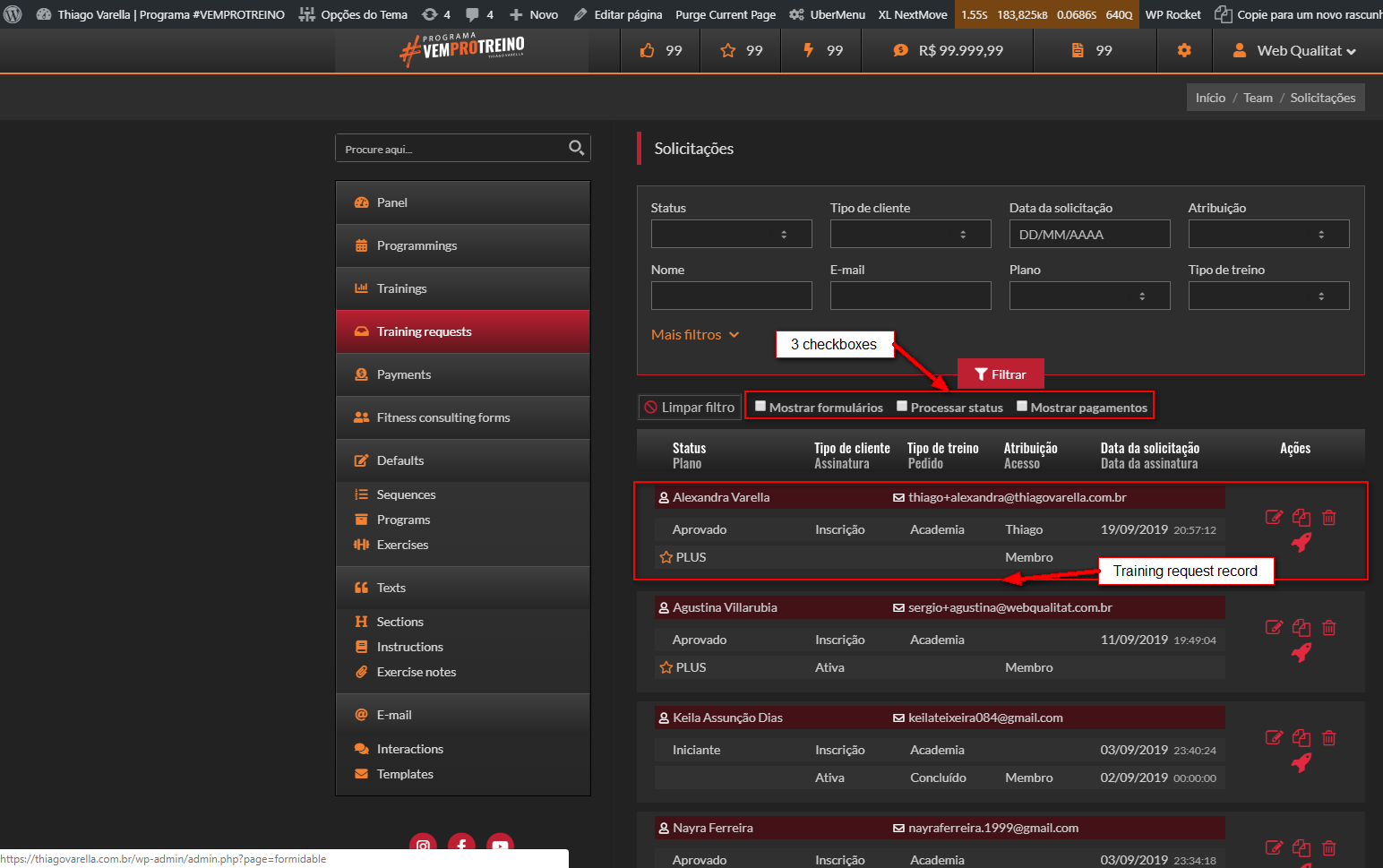The image size is (1383, 868).
Task: Click rocket icon on Keila Assunção Dias row
Action: pyautogui.click(x=1301, y=762)
